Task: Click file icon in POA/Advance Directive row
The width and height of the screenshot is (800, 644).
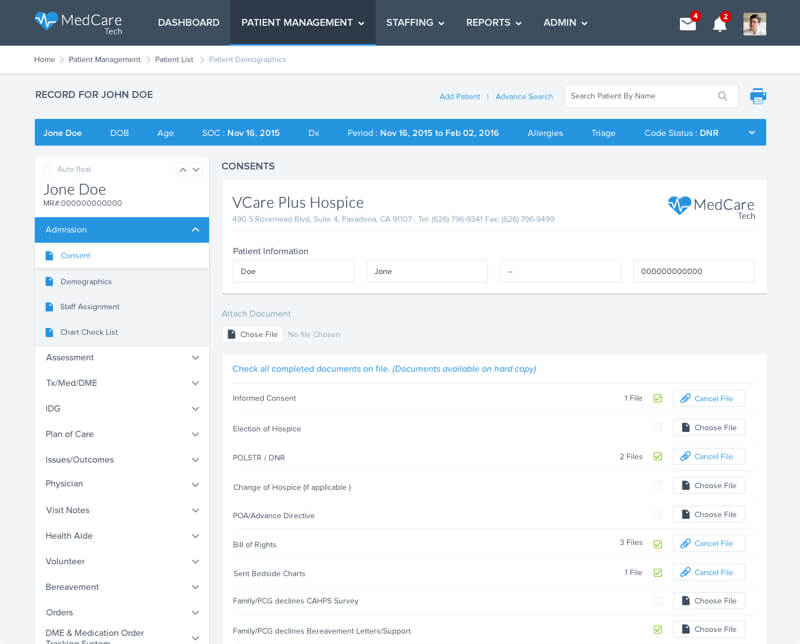Action: [686, 514]
